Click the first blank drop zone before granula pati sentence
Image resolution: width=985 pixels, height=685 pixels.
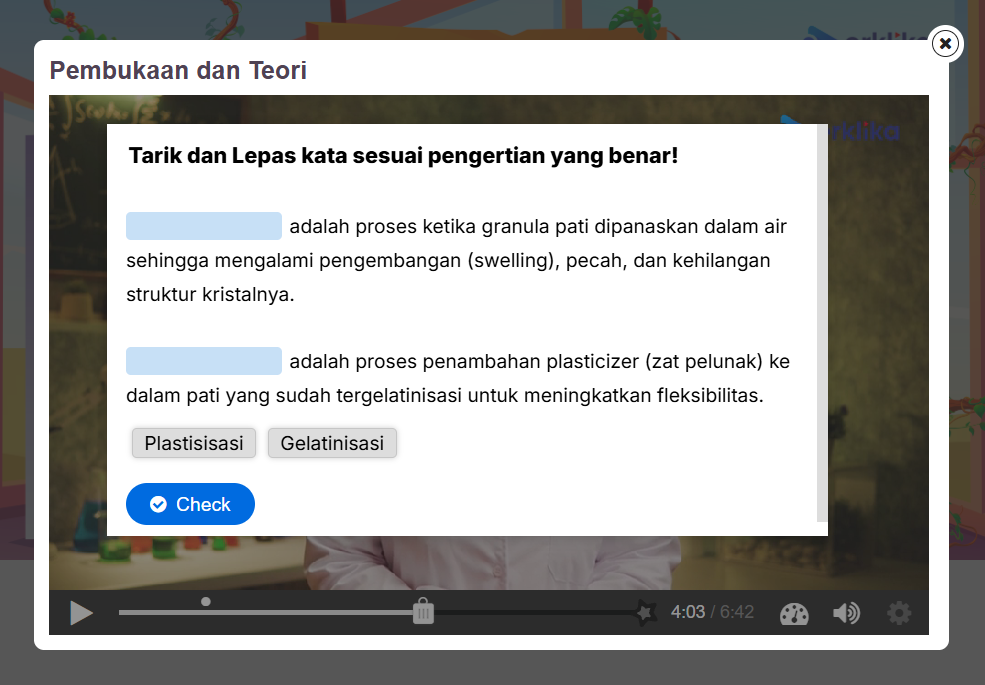point(204,226)
